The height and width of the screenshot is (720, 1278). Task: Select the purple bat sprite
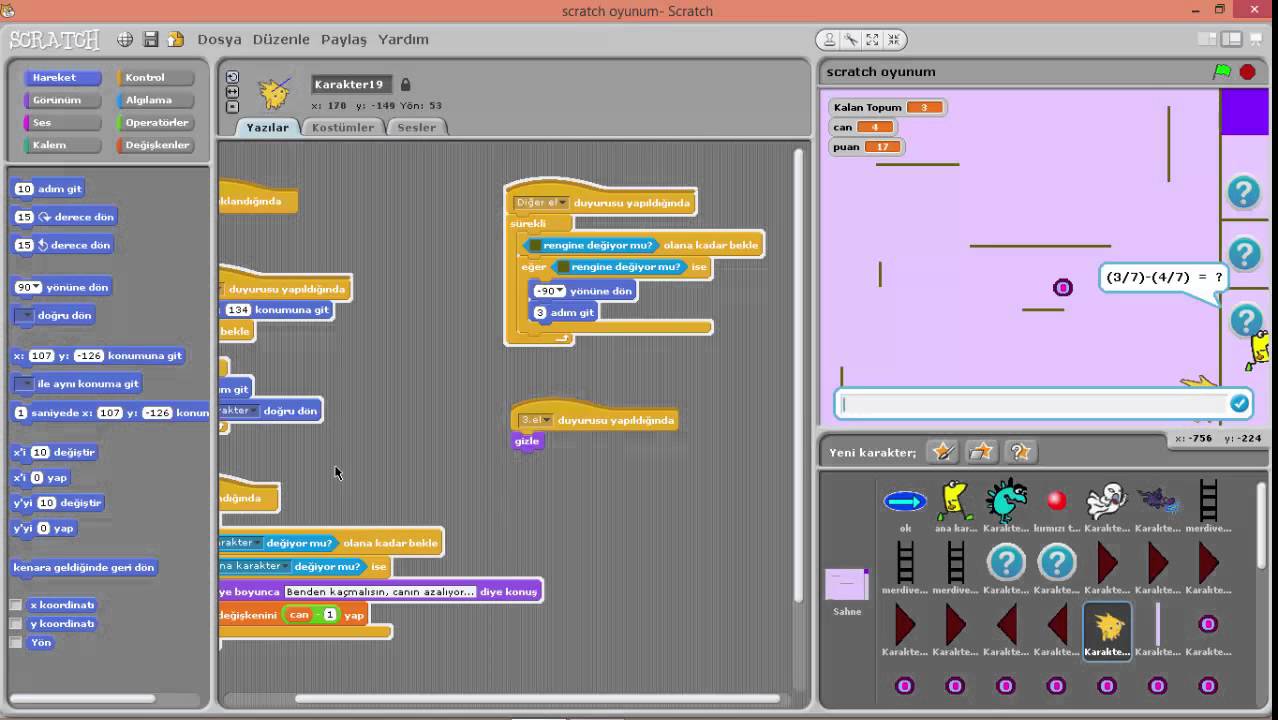click(x=1157, y=506)
